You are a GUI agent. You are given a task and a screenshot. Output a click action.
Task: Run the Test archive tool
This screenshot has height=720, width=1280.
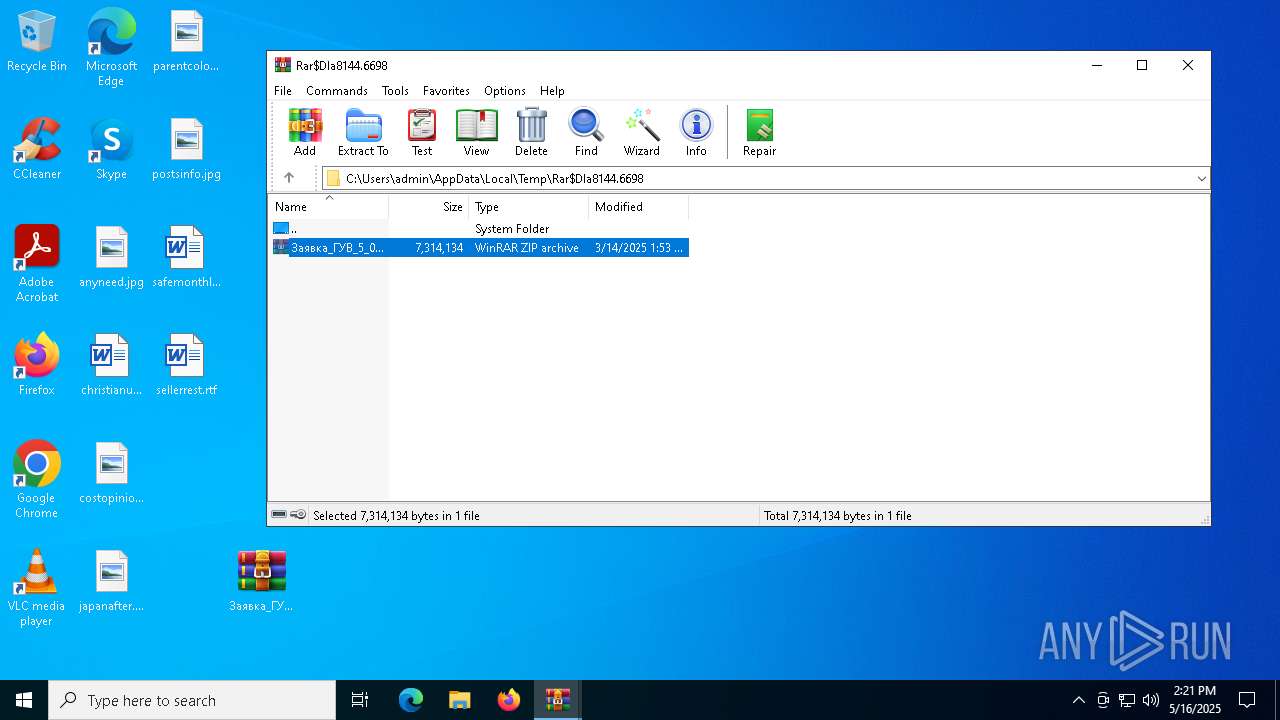tap(422, 132)
